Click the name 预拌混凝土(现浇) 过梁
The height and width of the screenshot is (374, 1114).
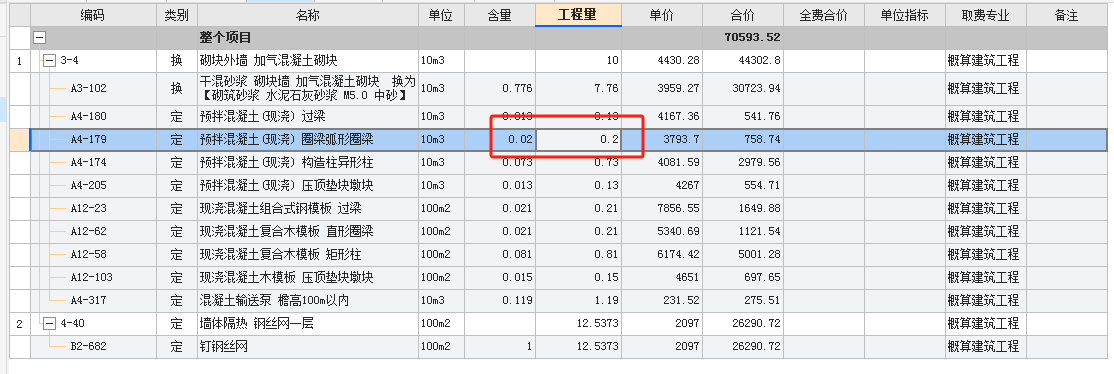pyautogui.click(x=263, y=117)
